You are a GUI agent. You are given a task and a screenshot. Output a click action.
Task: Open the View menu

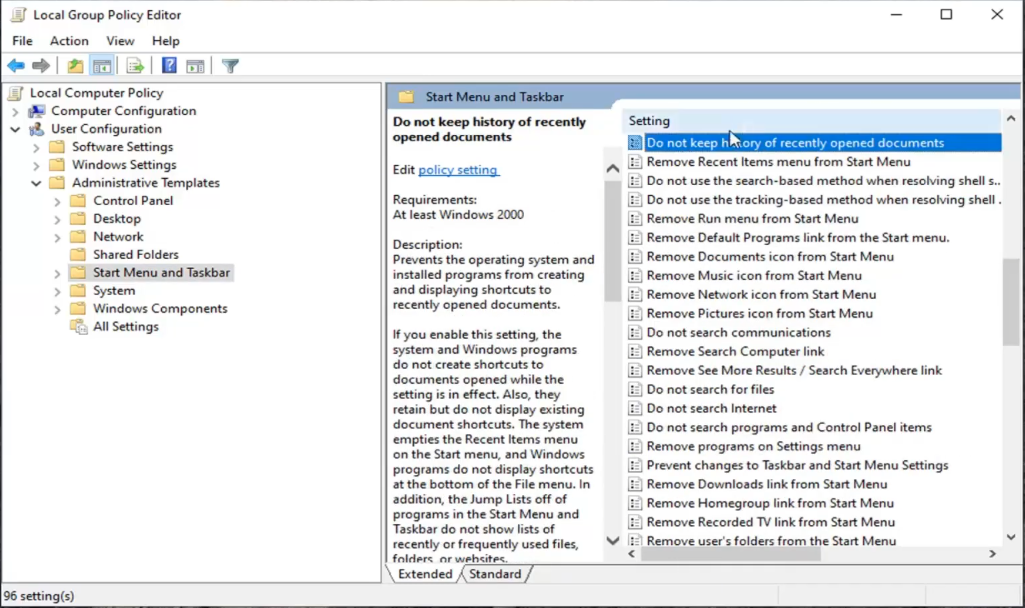(x=120, y=41)
